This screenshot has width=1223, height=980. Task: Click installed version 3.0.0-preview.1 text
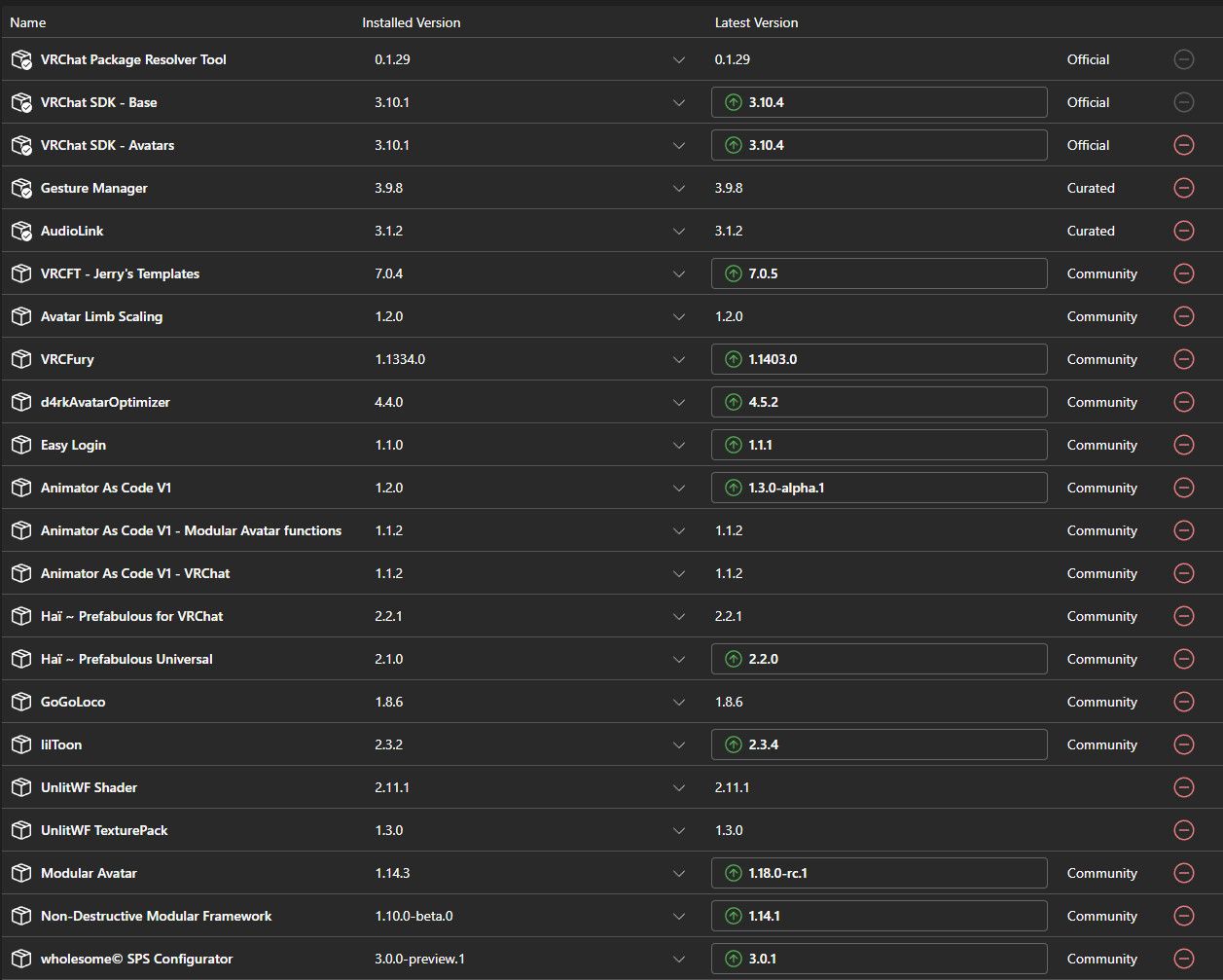[x=419, y=959]
